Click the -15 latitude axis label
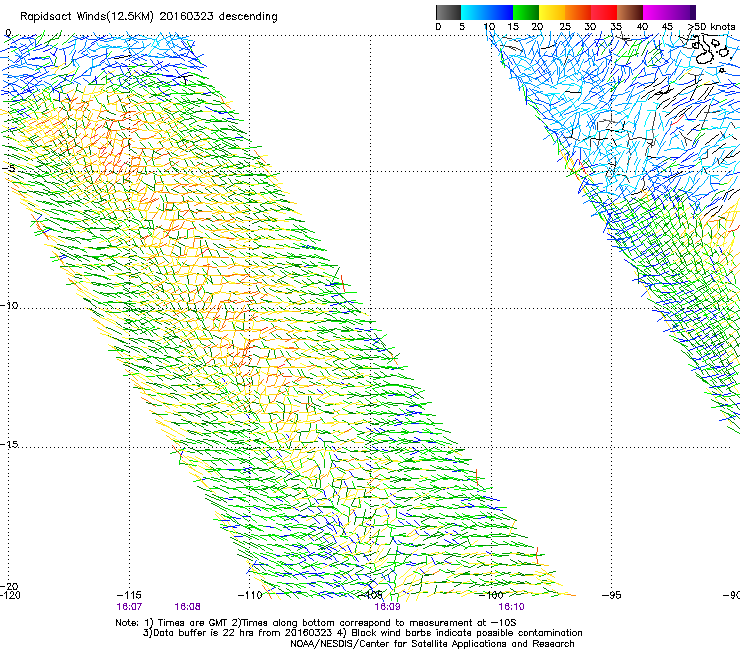Screen dimensions: 740x650 9,444
